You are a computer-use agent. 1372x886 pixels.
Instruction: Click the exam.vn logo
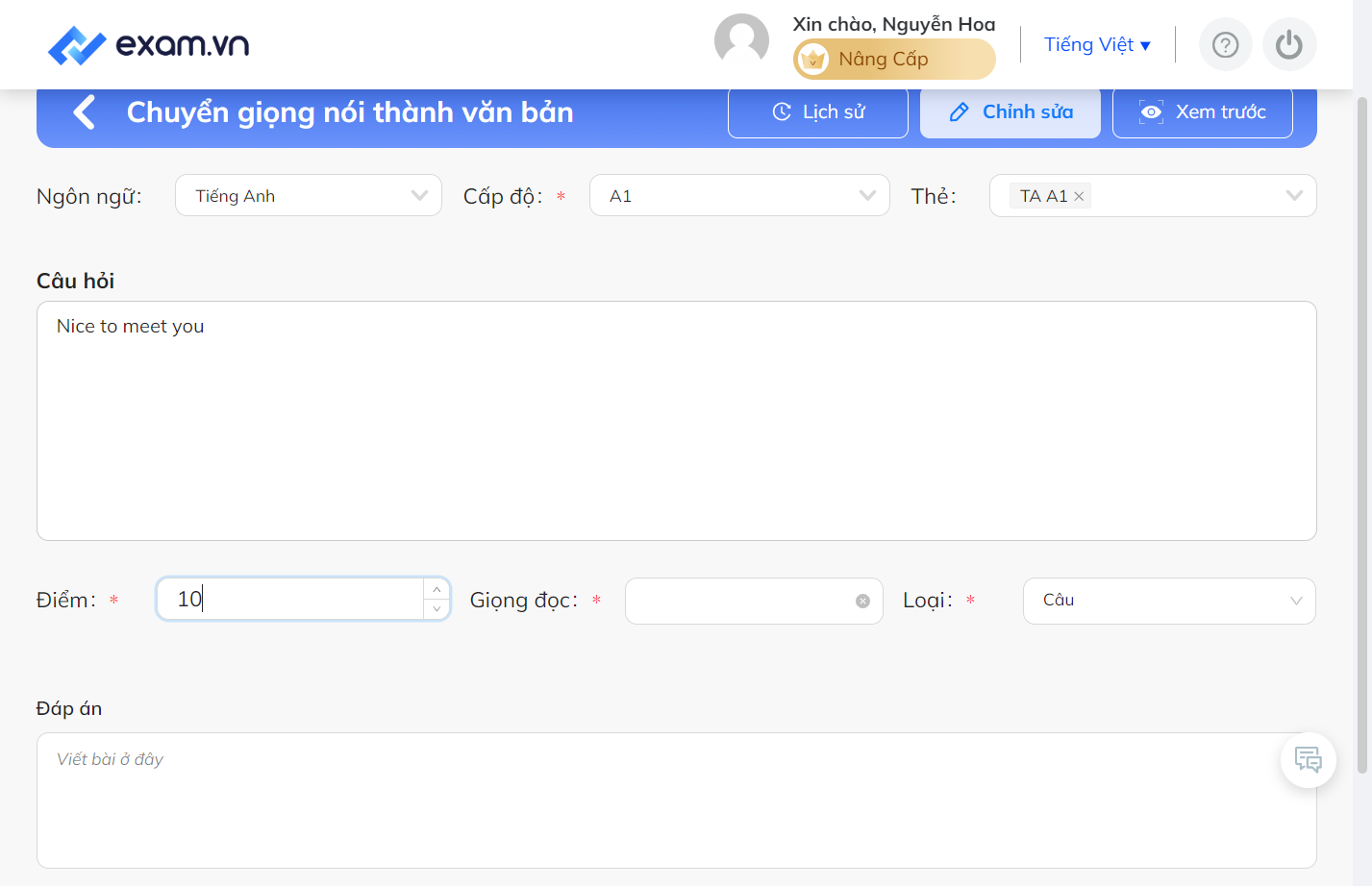point(149,45)
